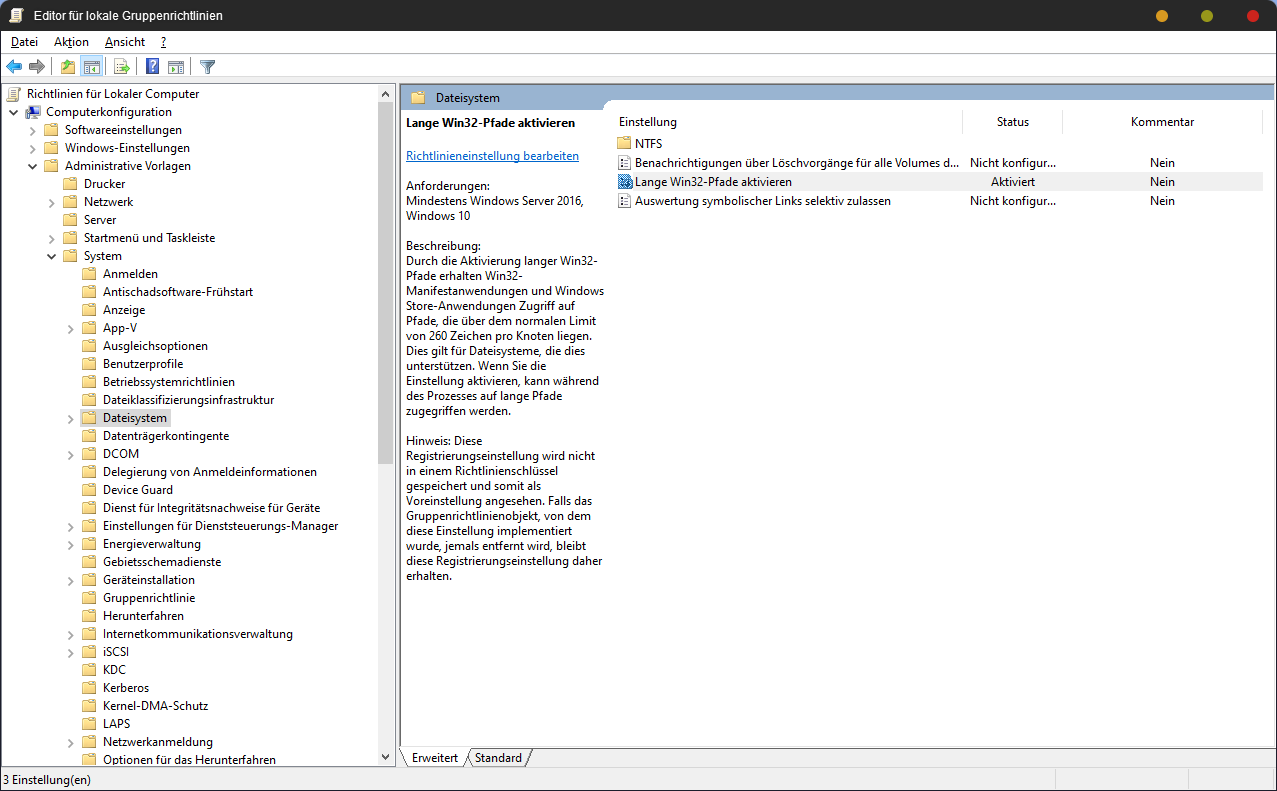Select the Lange Win32-Pfade aktivieren setting
The width and height of the screenshot is (1277, 791).
[713, 182]
